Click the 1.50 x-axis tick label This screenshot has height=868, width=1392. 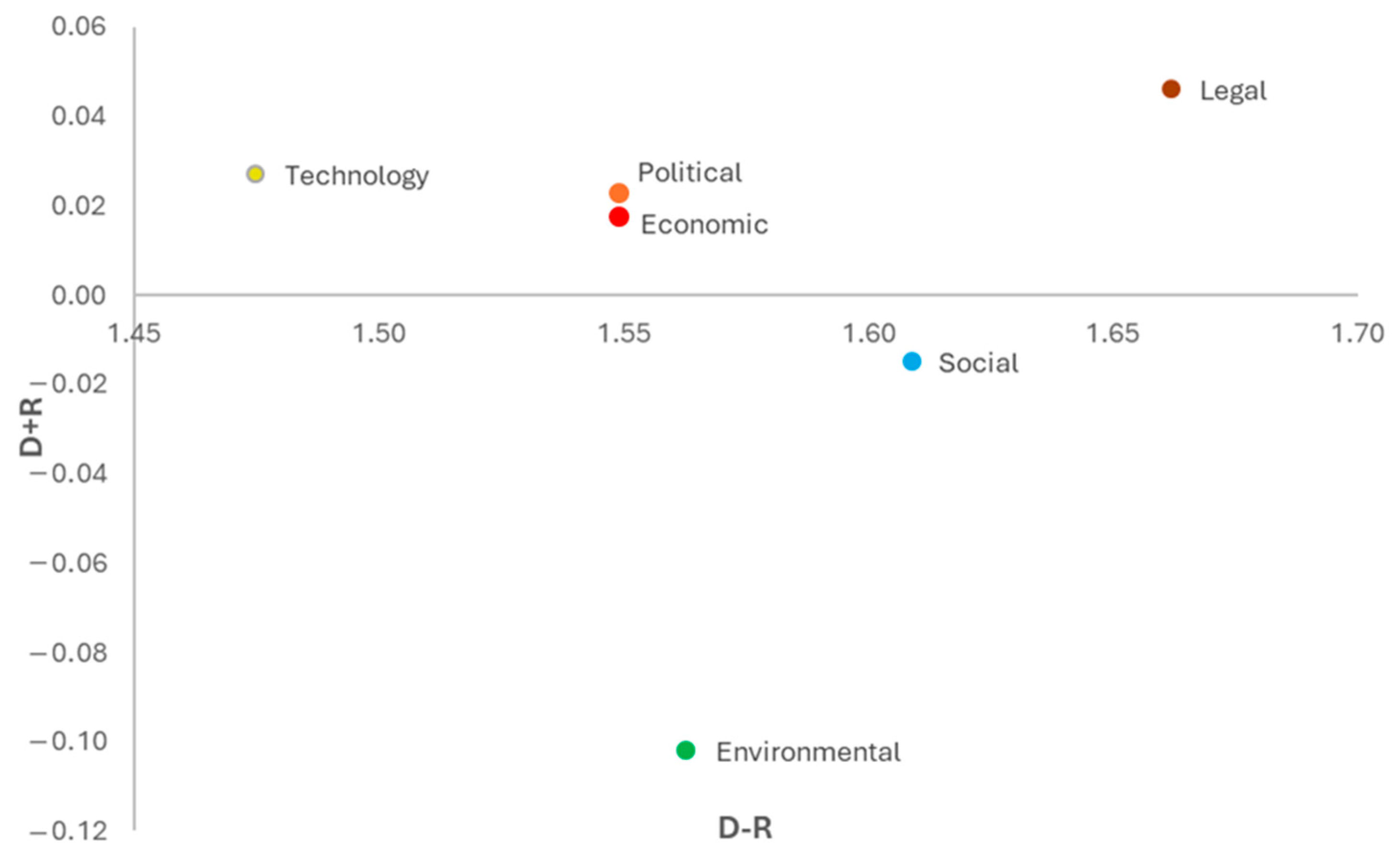coord(379,333)
